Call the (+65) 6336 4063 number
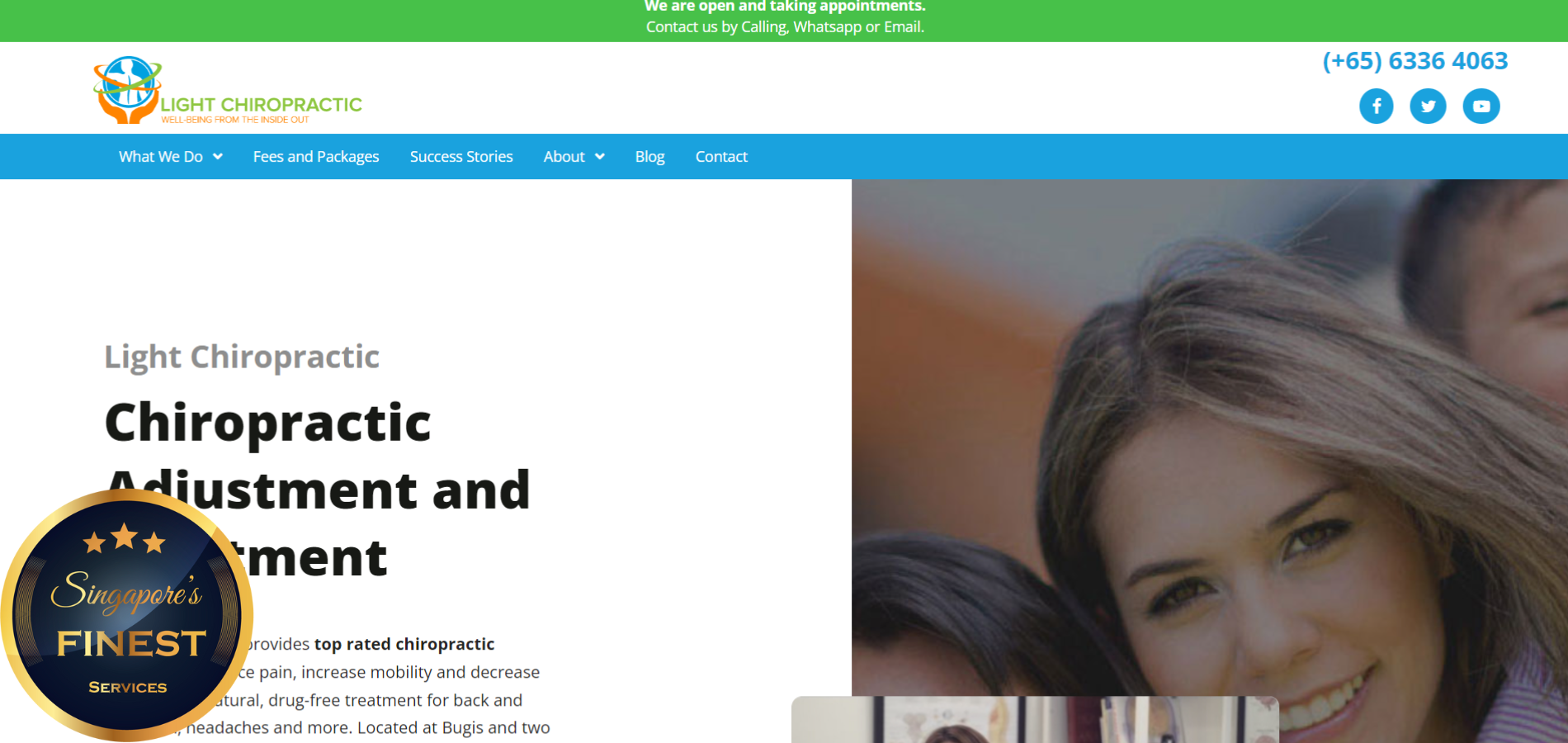 (1415, 61)
